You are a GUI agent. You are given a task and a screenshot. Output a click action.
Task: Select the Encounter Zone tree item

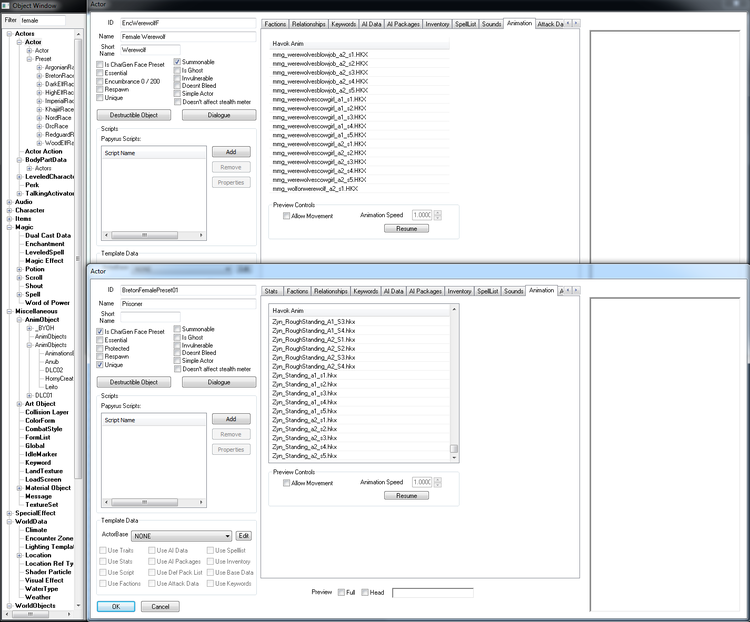pyautogui.click(x=49, y=538)
